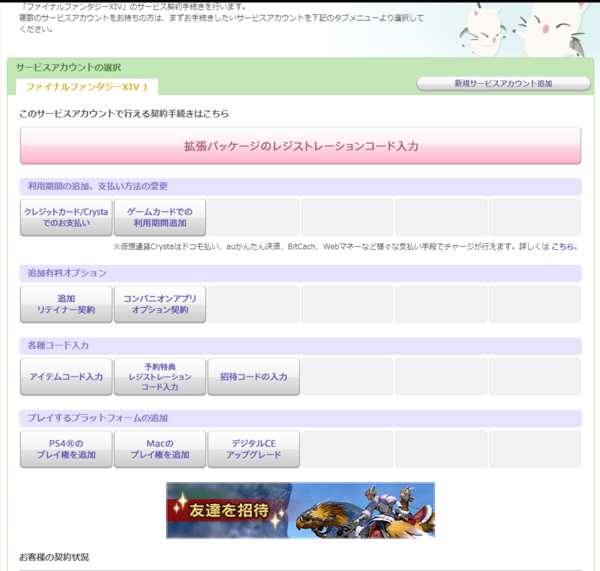The width and height of the screenshot is (600, 571).
Task: Choose クレジットカード/Crysta でのお支払い
Action: pyautogui.click(x=66, y=217)
